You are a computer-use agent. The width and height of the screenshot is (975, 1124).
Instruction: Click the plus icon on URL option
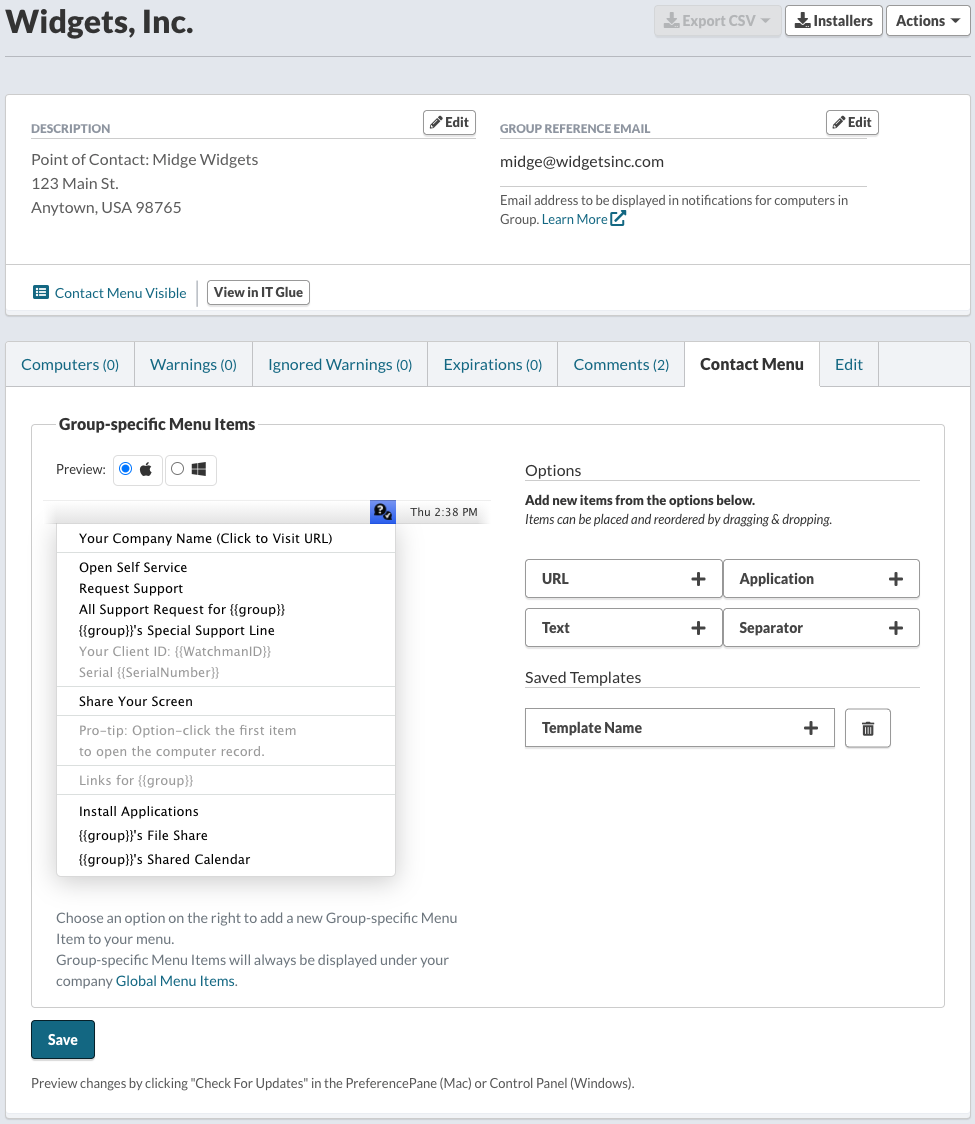tap(698, 579)
